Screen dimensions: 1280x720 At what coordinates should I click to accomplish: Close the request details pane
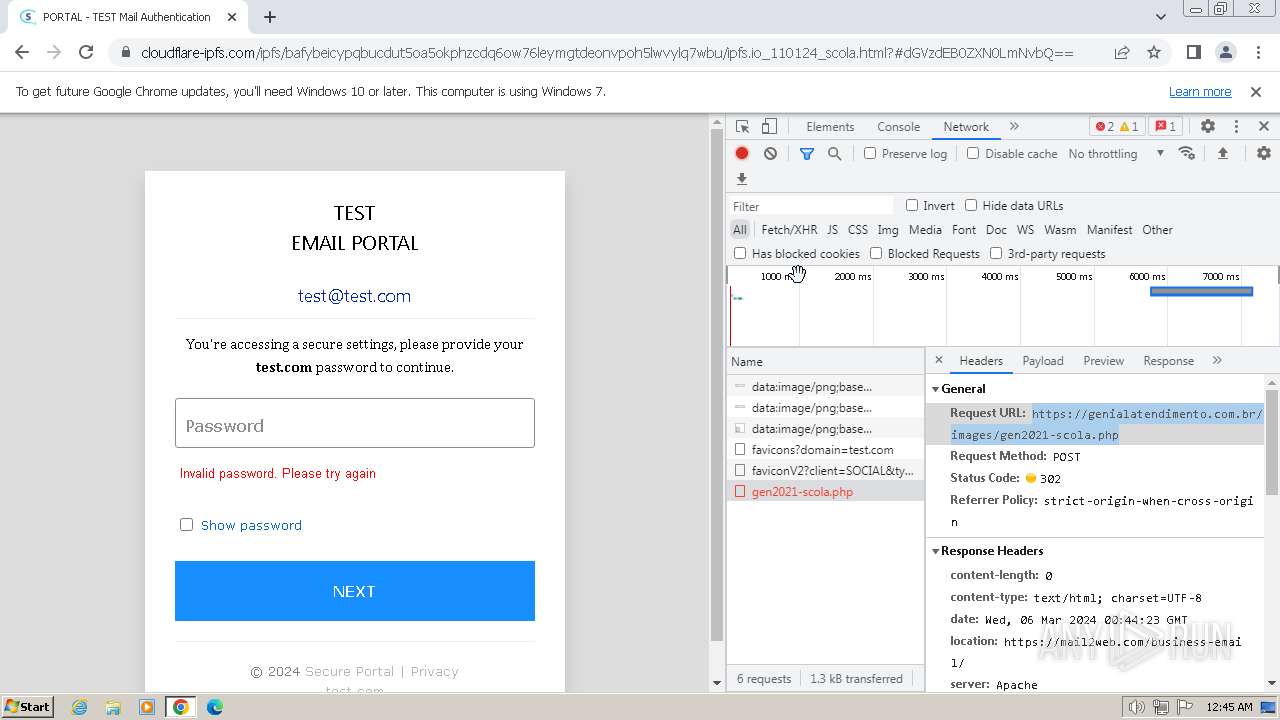tap(938, 360)
